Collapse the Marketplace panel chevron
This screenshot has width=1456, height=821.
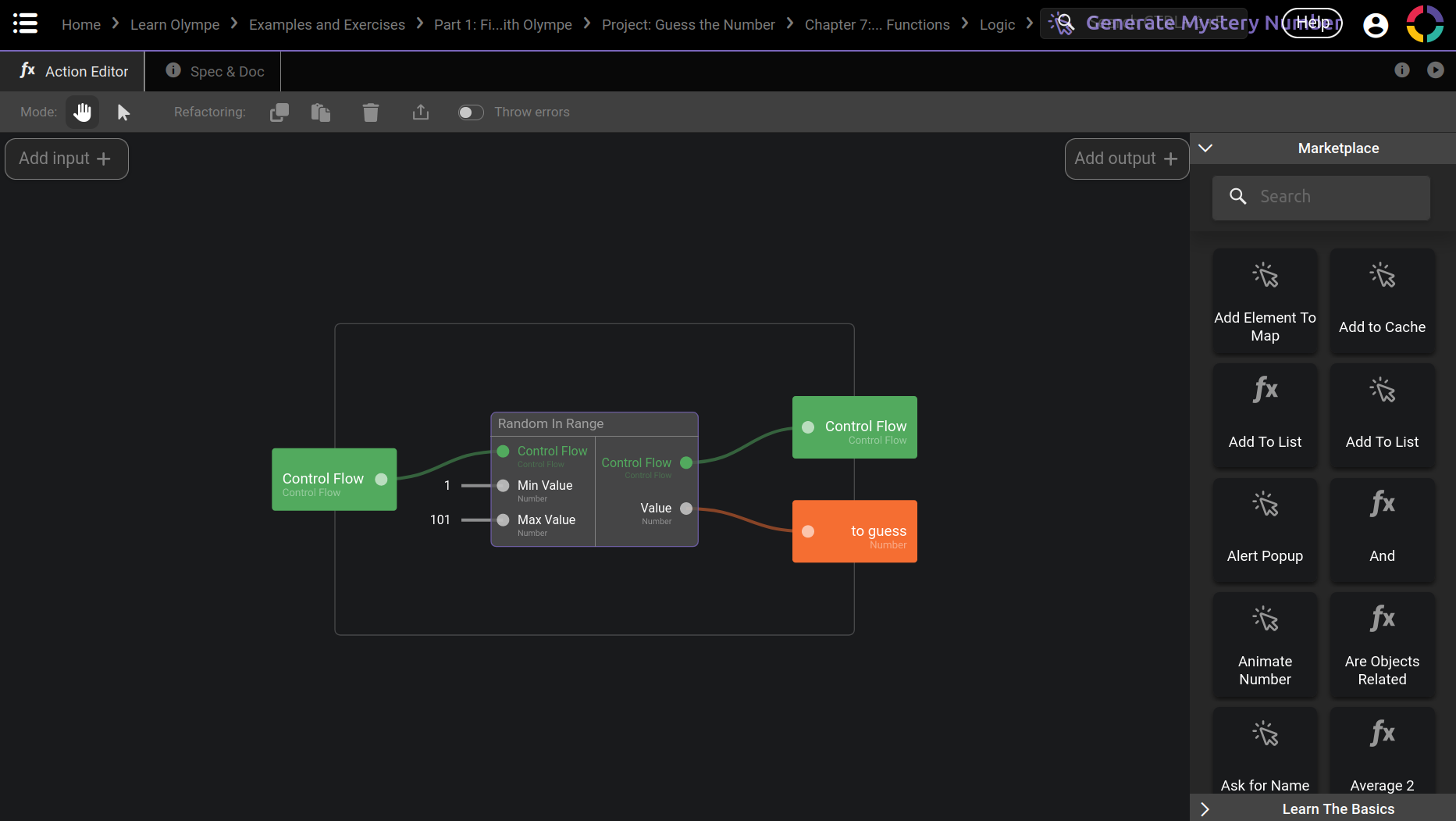tap(1205, 148)
